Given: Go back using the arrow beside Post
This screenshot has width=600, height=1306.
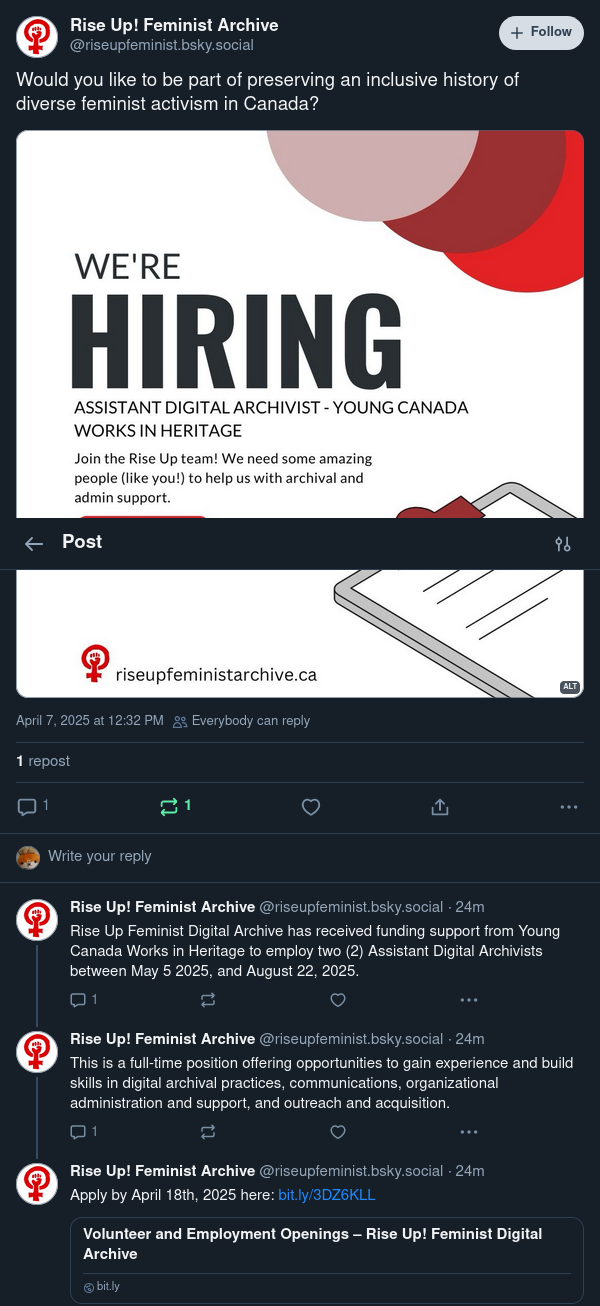Looking at the screenshot, I should tap(34, 543).
